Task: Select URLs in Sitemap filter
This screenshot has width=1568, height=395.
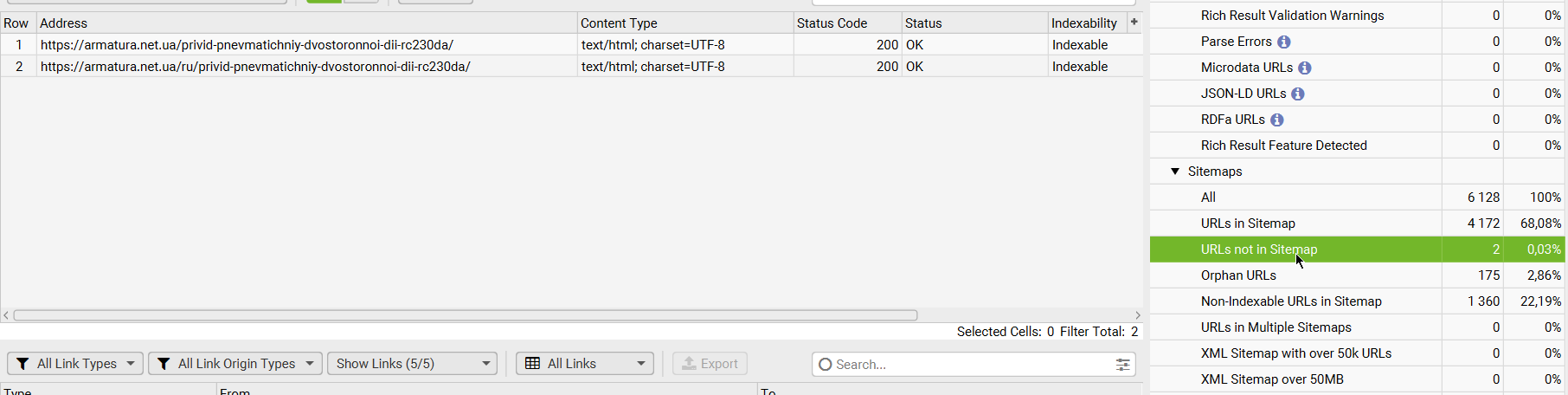Action: click(x=1357, y=223)
